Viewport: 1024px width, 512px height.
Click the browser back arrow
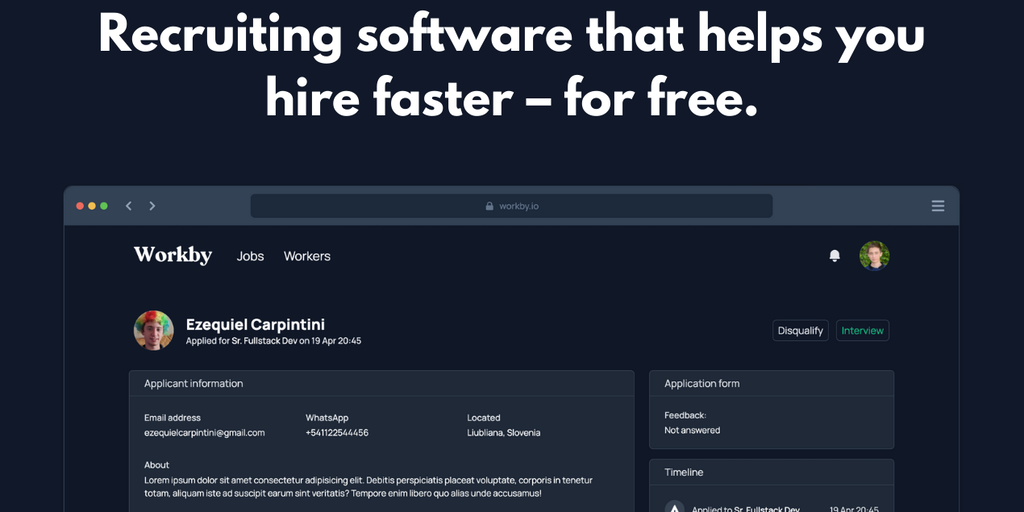[129, 206]
